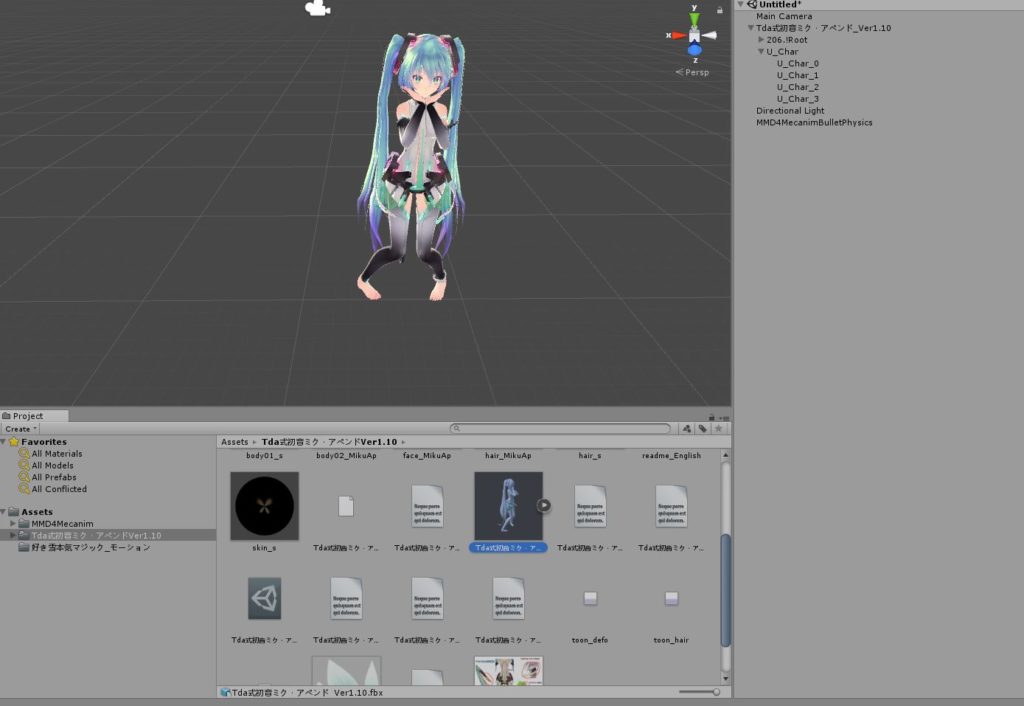Select the Unity package asset thumbnail
Viewport: 1024px width, 706px height.
point(263,598)
